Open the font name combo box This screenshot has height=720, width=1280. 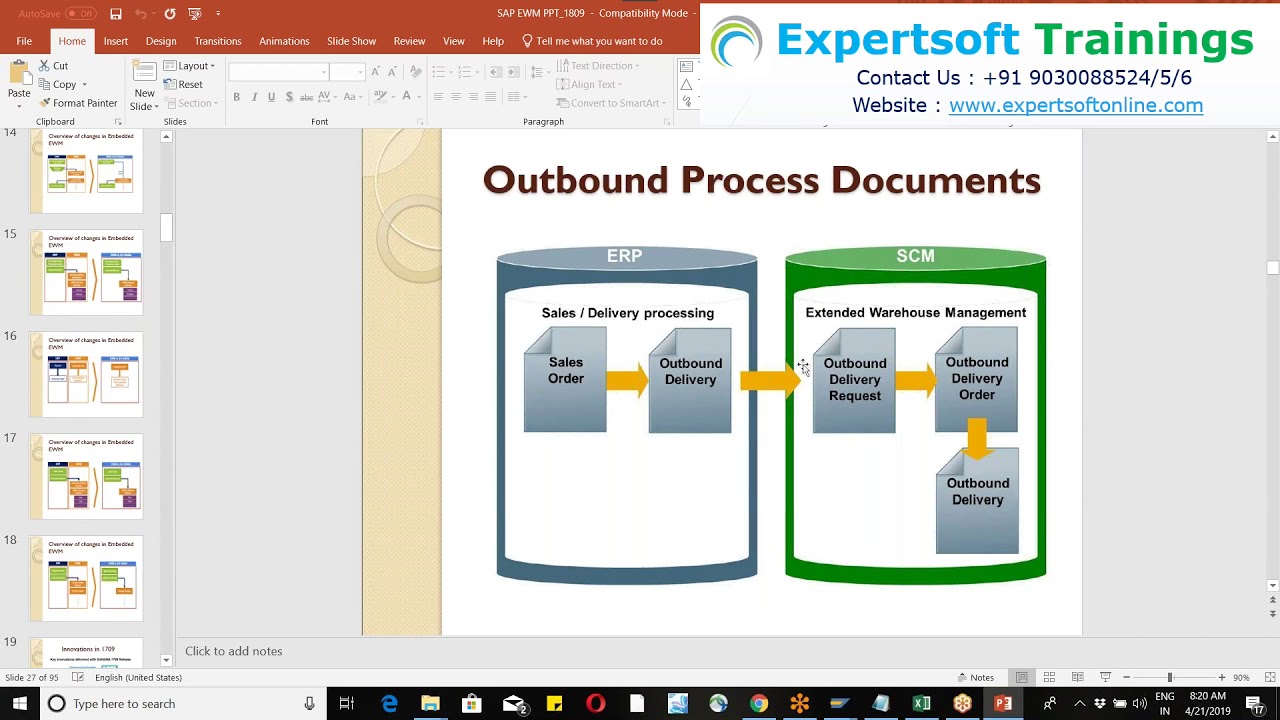tap(279, 72)
